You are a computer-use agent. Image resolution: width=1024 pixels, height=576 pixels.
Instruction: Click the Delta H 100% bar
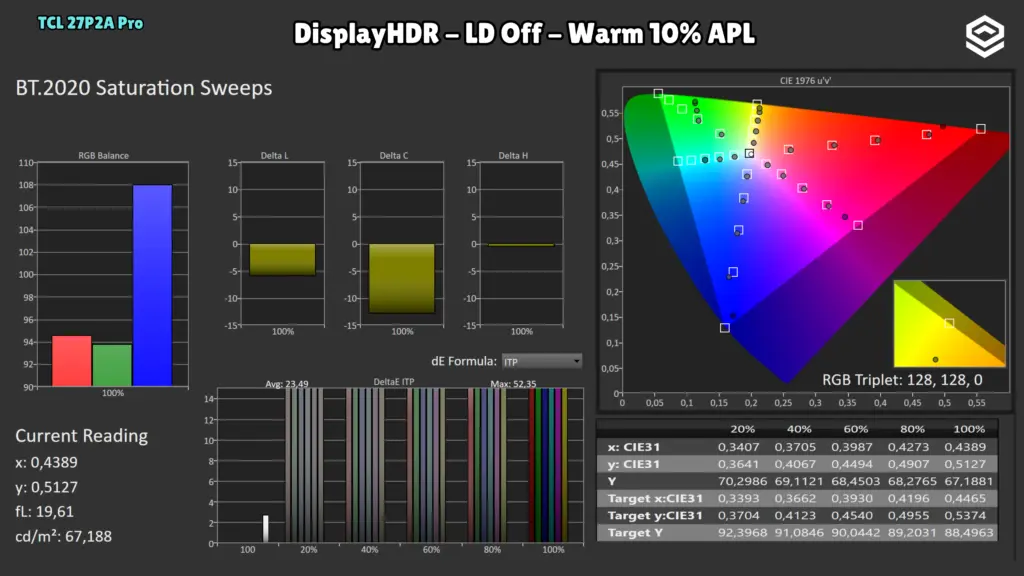click(521, 245)
